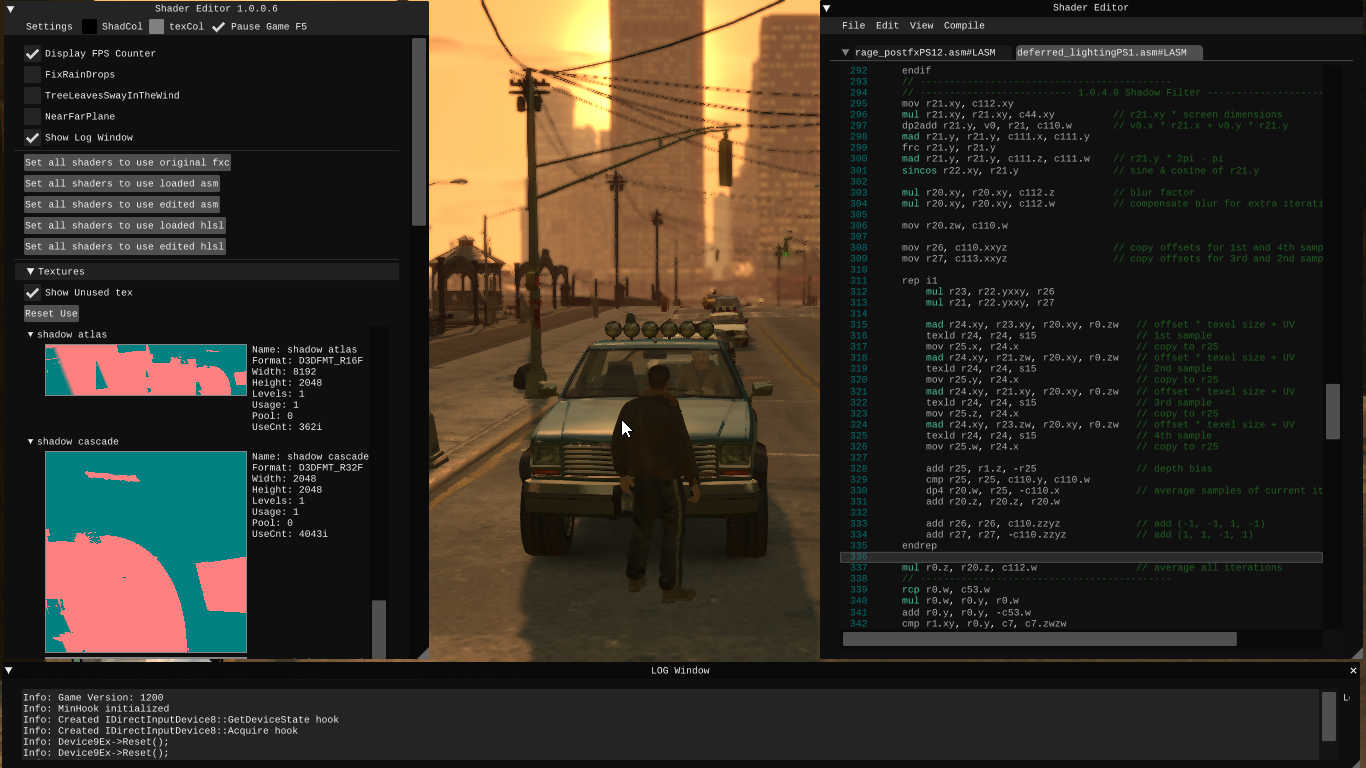The height and width of the screenshot is (768, 1366).
Task: Click 'Format: D3DFMT_R32F' in shadow cascade info
Action: (x=307, y=468)
